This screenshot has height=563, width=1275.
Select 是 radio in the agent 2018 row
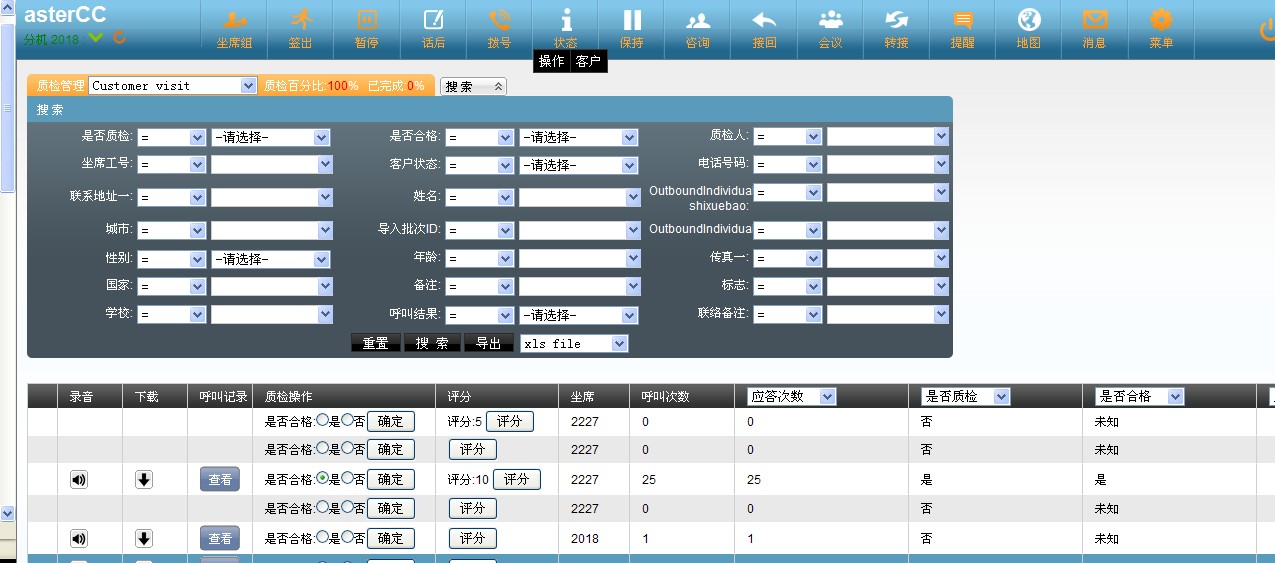click(x=322, y=538)
